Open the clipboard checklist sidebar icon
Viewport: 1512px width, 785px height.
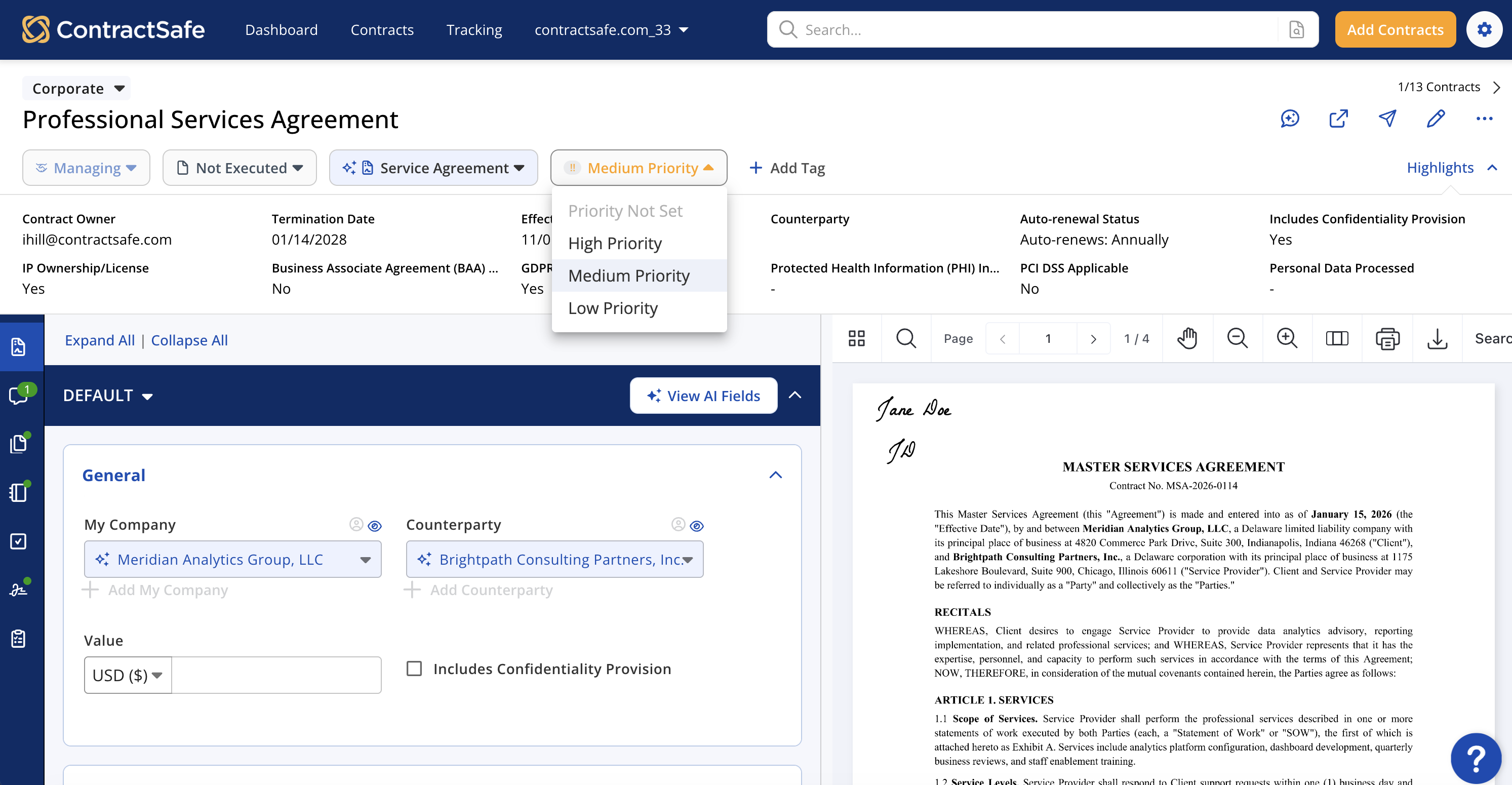(18, 638)
